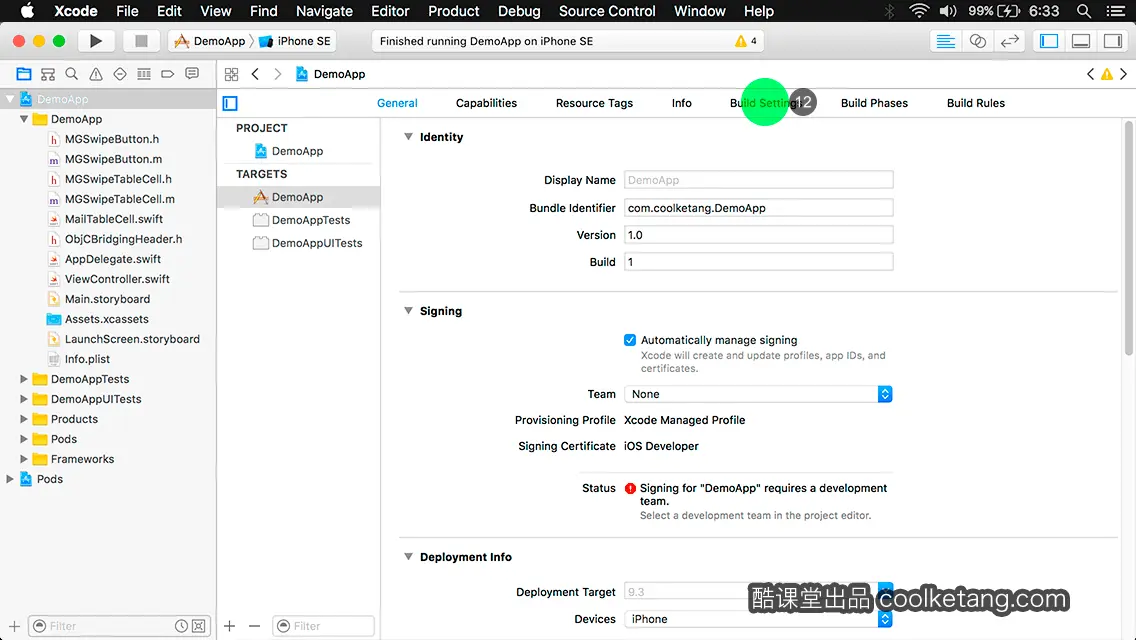The width and height of the screenshot is (1136, 640).
Task: Switch to Version editor
Action: pos(1009,41)
